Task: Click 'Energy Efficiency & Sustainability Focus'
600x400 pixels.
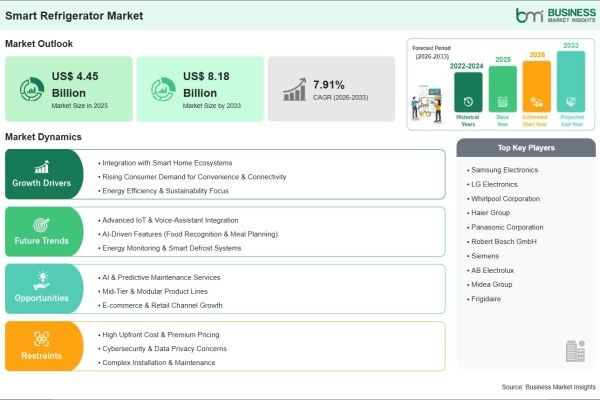Action: pos(163,191)
